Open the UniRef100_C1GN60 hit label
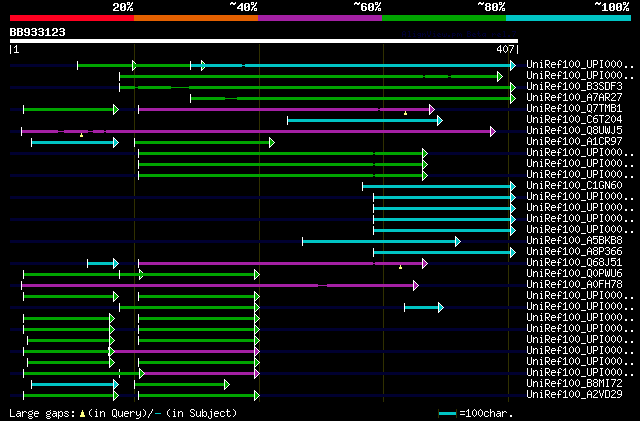Viewport: 640px width, 421px height. [x=574, y=186]
